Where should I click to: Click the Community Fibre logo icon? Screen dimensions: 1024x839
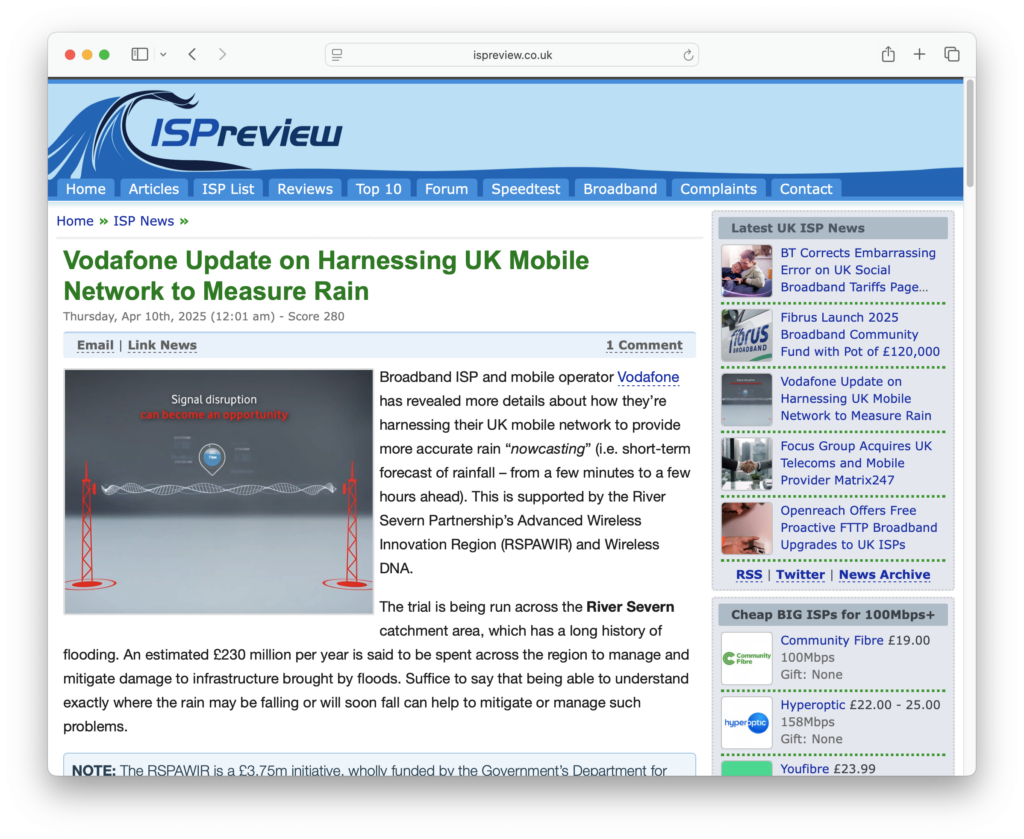746,658
